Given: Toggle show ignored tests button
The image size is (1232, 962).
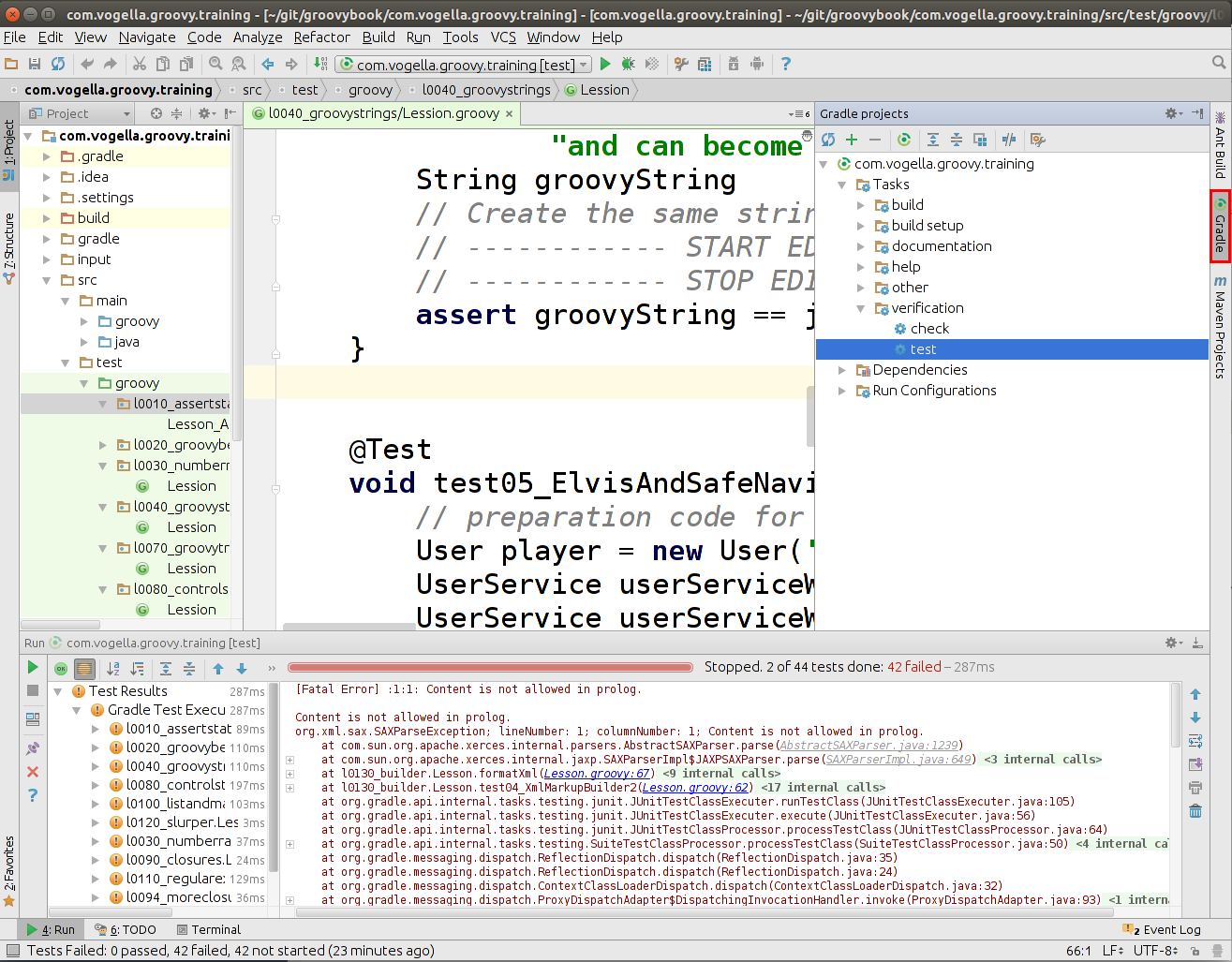Looking at the screenshot, I should tap(84, 668).
